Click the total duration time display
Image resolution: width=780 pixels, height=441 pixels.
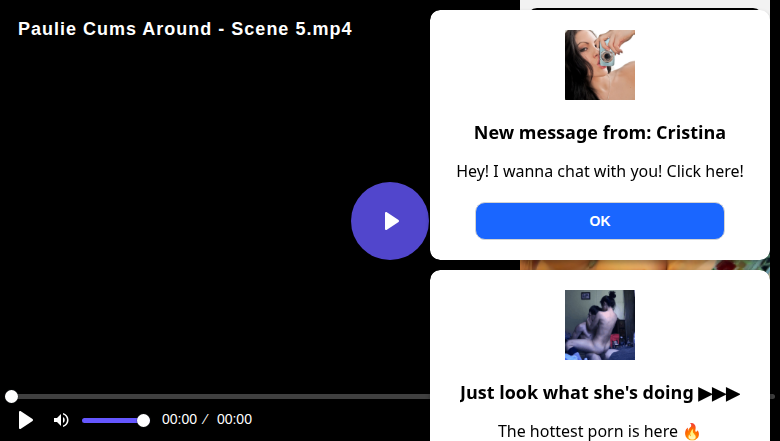pyautogui.click(x=234, y=420)
